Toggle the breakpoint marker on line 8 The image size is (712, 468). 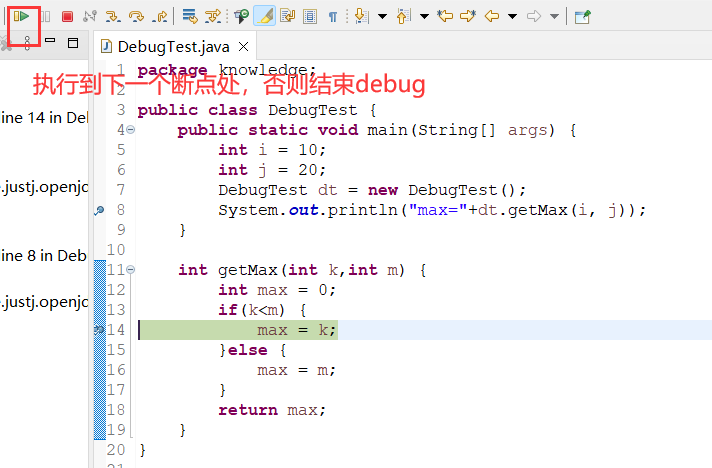point(99,210)
